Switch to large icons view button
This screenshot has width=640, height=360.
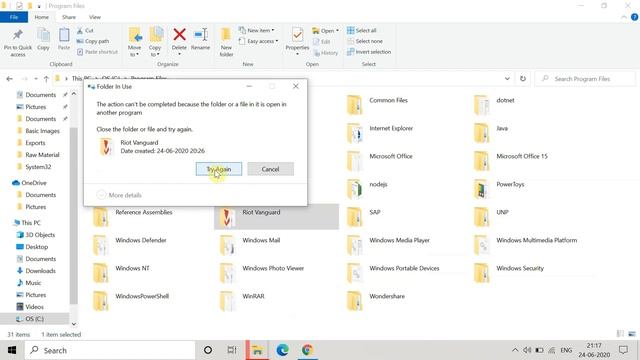click(632, 334)
